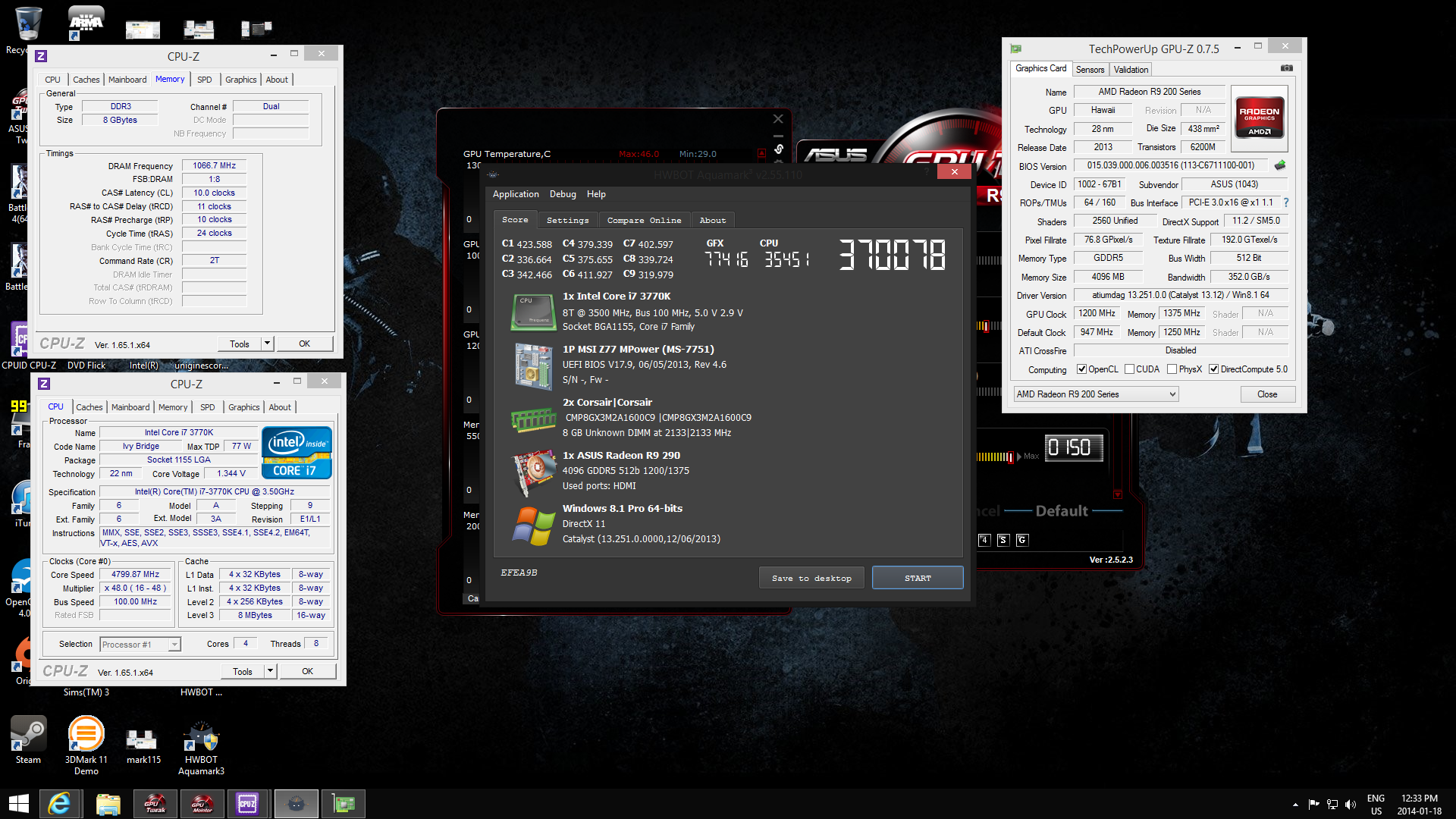
Task: Show hidden system tray icons
Action: (1295, 804)
